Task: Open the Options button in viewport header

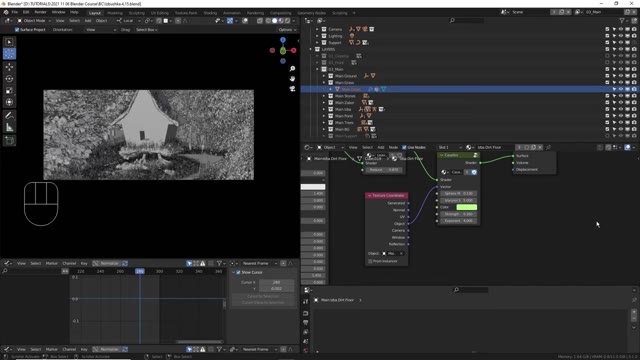Action: coord(287,30)
